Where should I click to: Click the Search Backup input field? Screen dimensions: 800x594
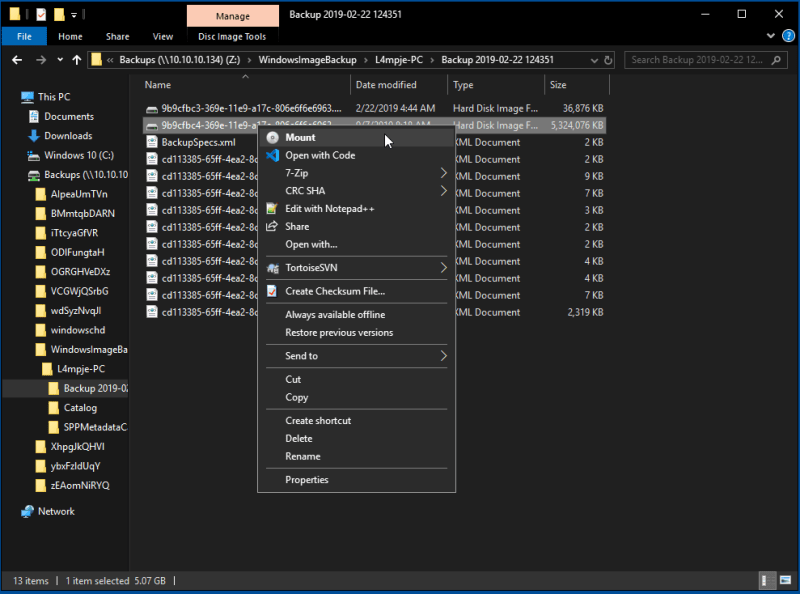tap(696, 60)
